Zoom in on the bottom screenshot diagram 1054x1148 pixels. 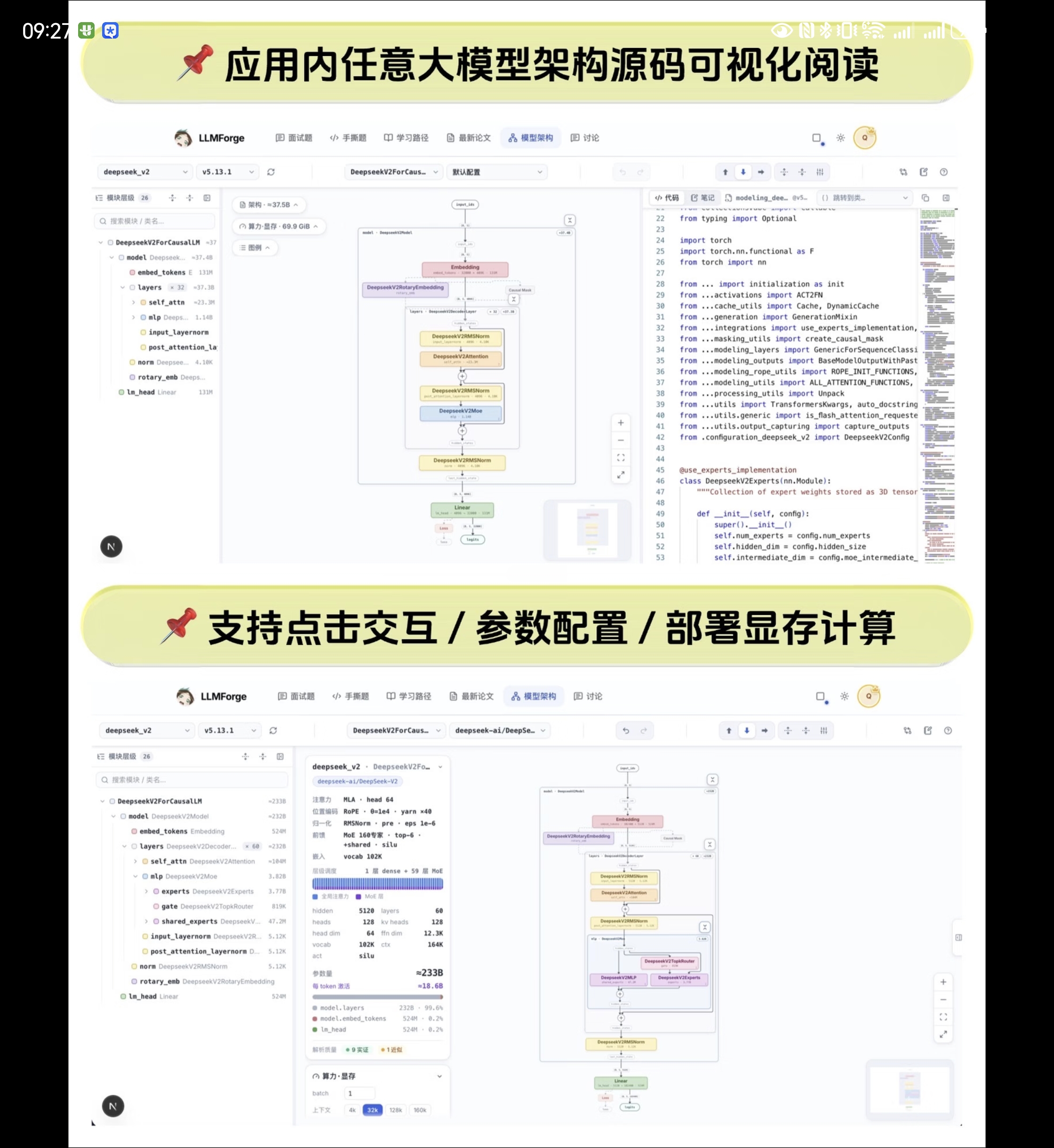[x=943, y=982]
